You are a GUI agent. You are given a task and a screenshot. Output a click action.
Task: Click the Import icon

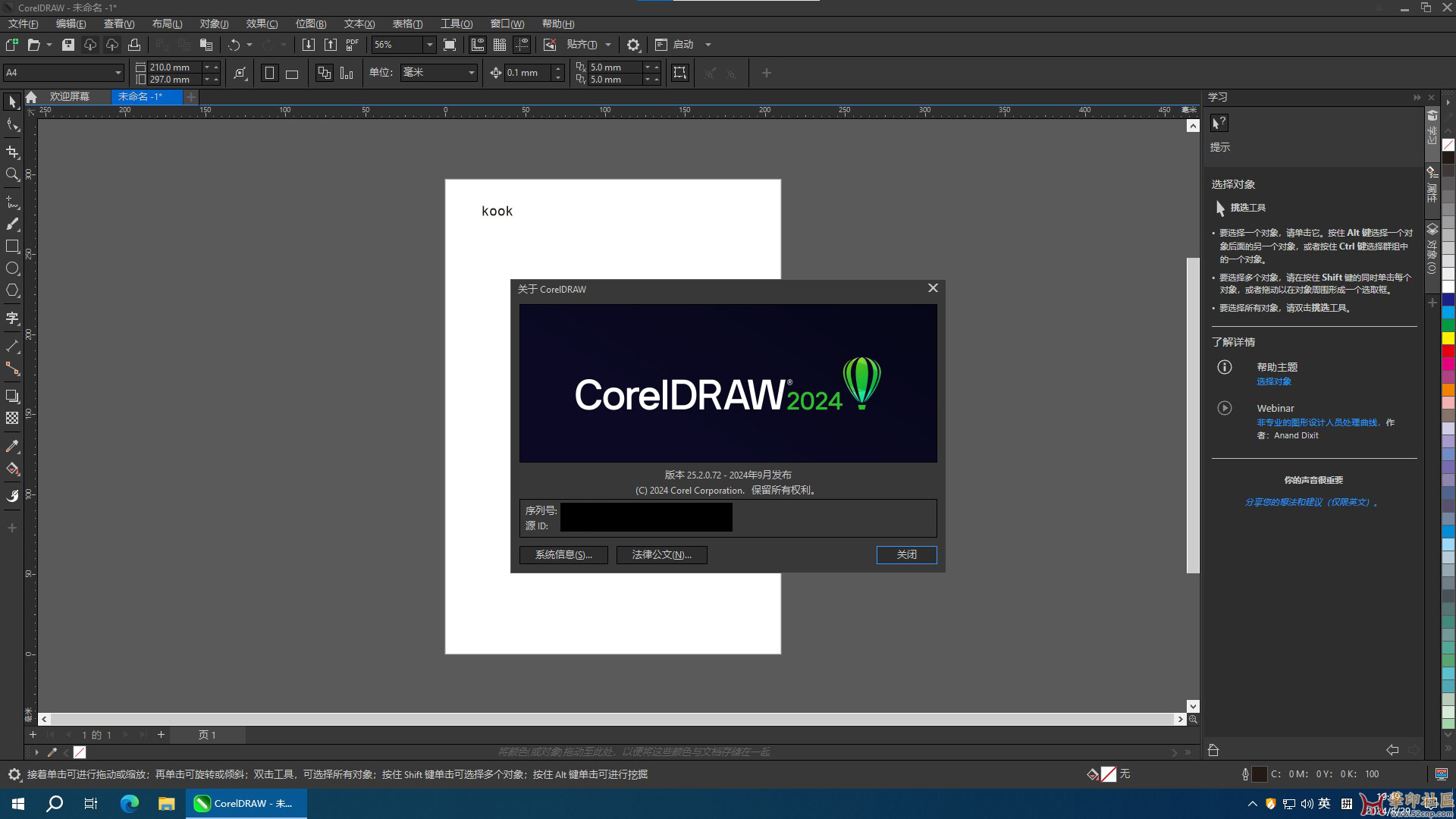(x=309, y=45)
